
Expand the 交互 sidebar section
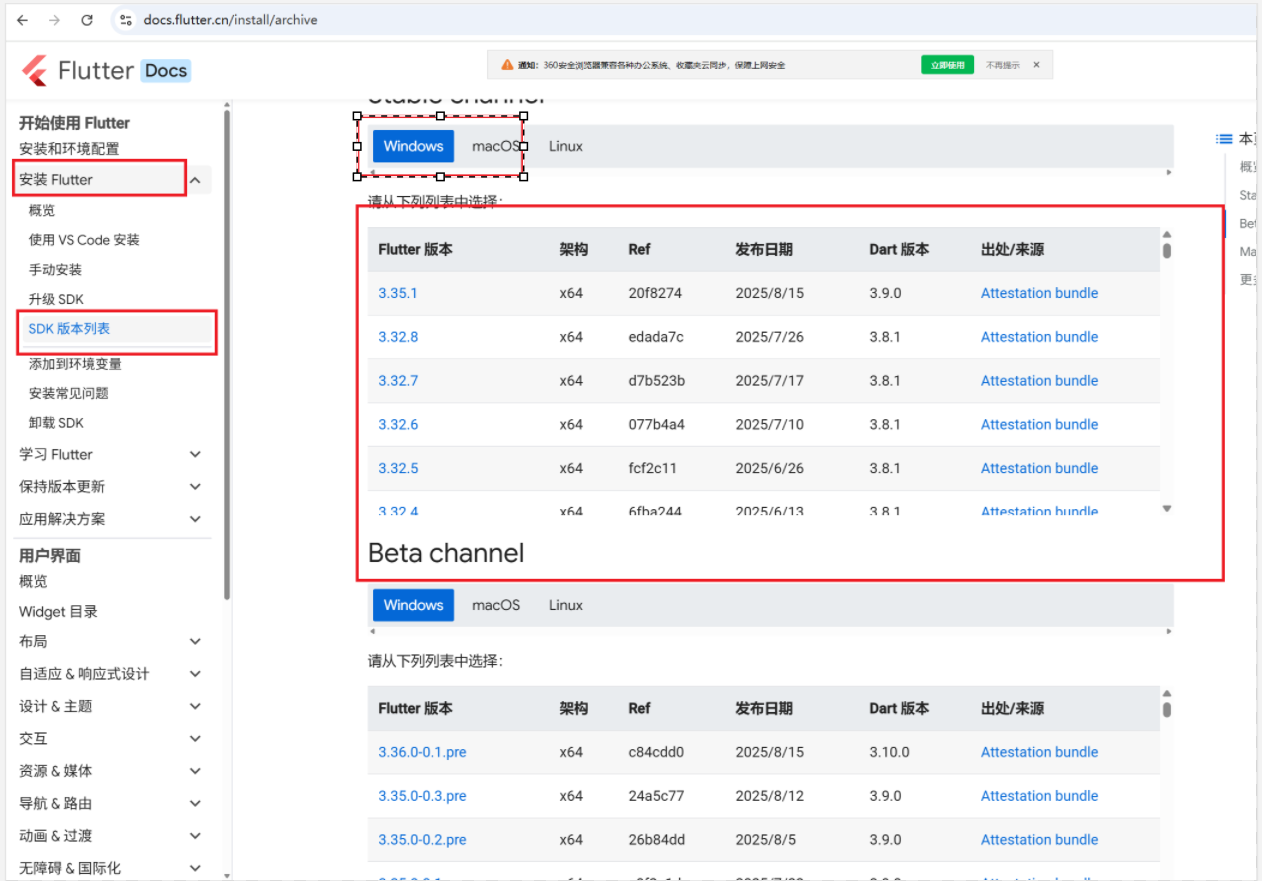coord(195,738)
